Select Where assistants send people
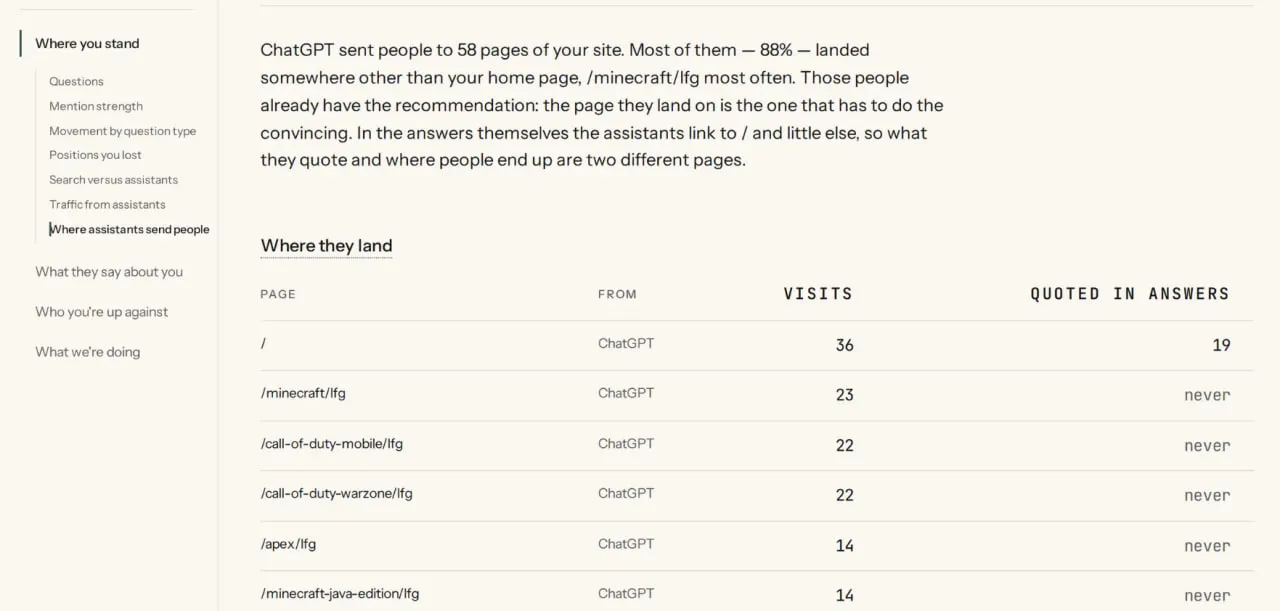 [x=130, y=229]
